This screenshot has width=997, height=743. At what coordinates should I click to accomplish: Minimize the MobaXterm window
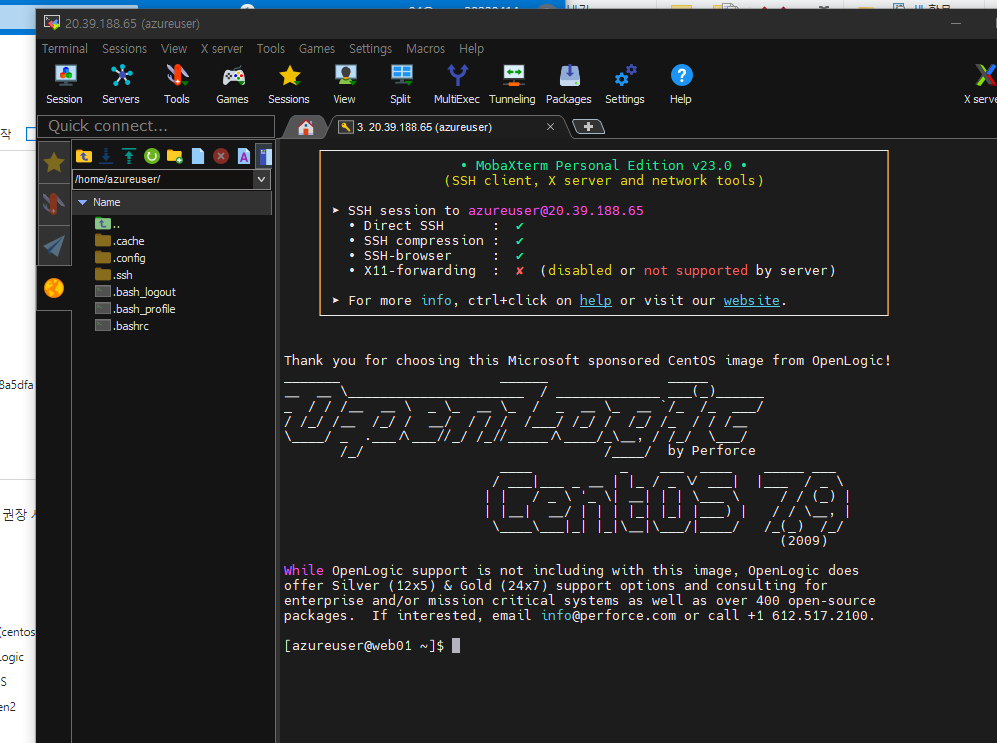[956, 24]
